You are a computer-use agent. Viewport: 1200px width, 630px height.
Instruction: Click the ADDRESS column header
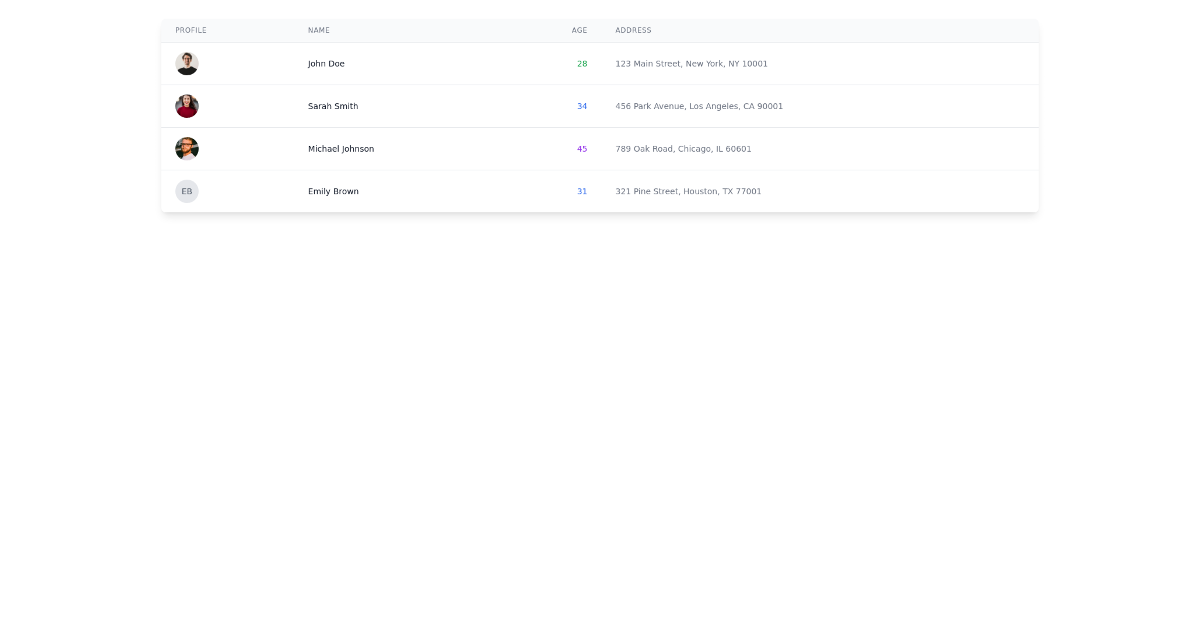[633, 30]
